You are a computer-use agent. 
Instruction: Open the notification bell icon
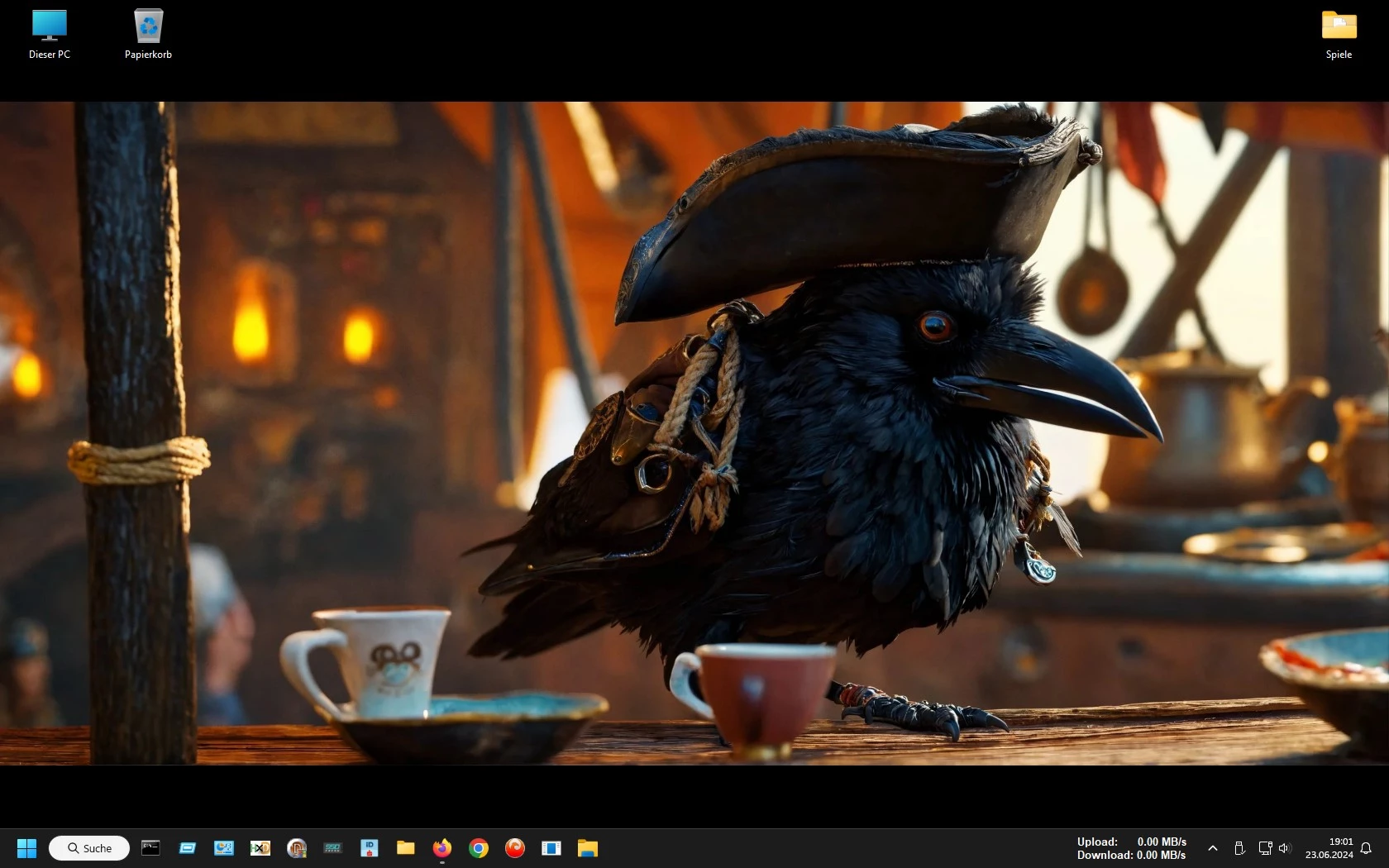click(1366, 848)
